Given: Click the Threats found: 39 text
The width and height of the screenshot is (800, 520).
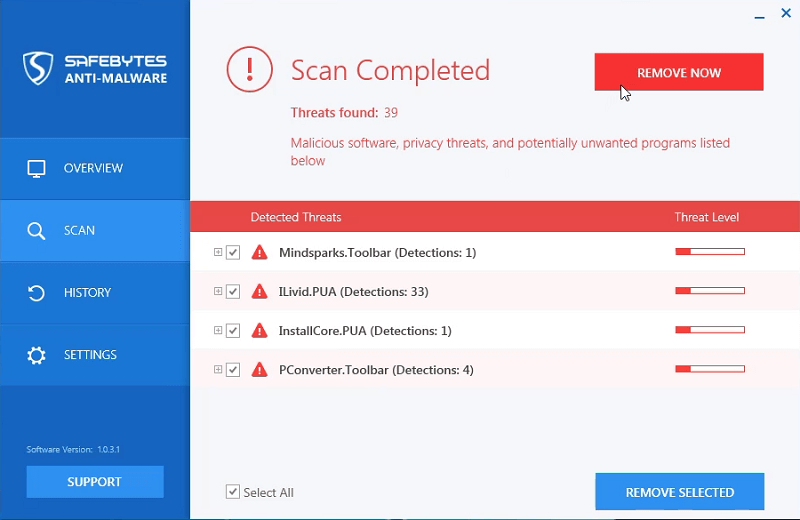Looking at the screenshot, I should [x=344, y=113].
